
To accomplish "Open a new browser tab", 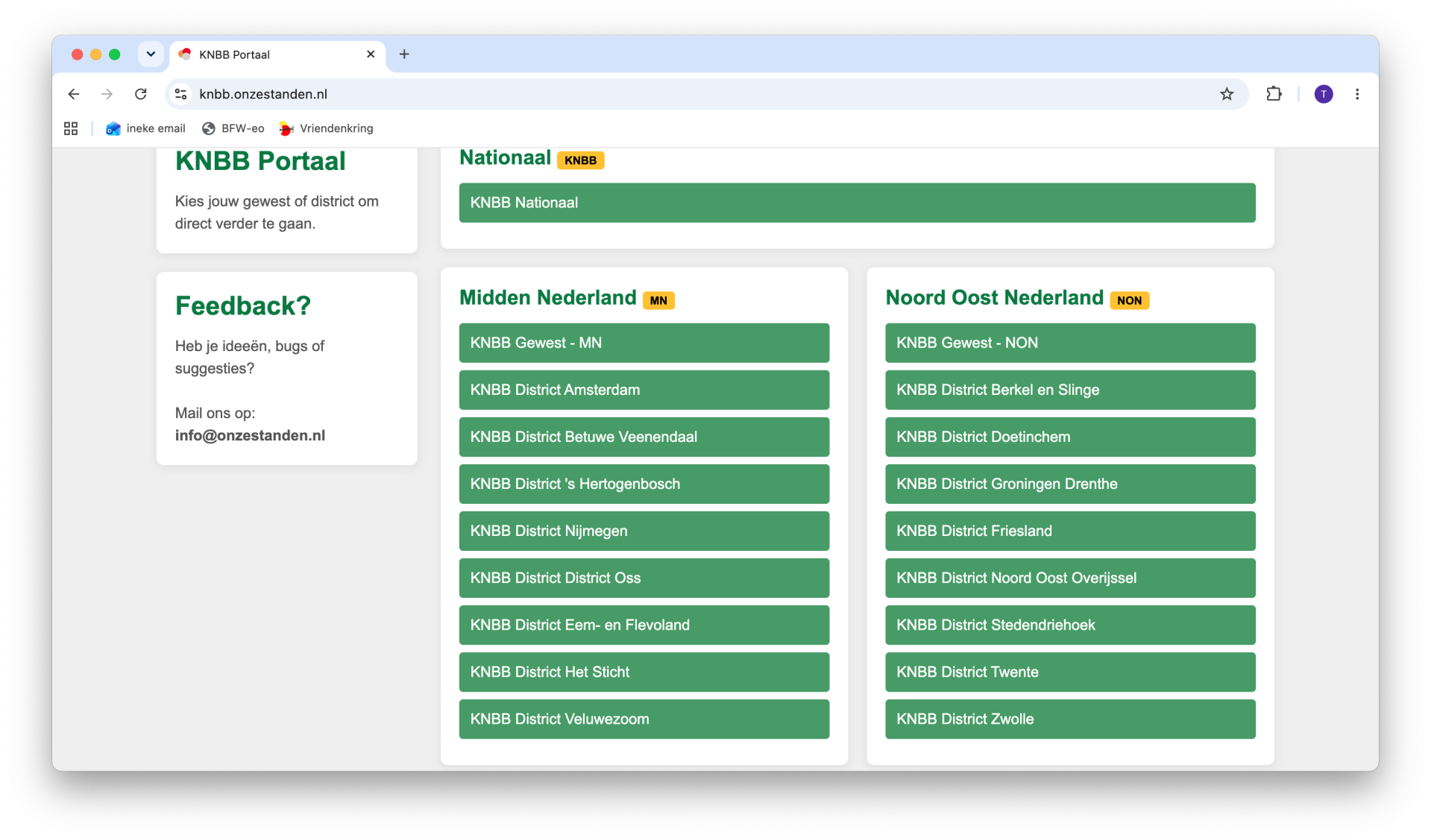I will pyautogui.click(x=404, y=54).
